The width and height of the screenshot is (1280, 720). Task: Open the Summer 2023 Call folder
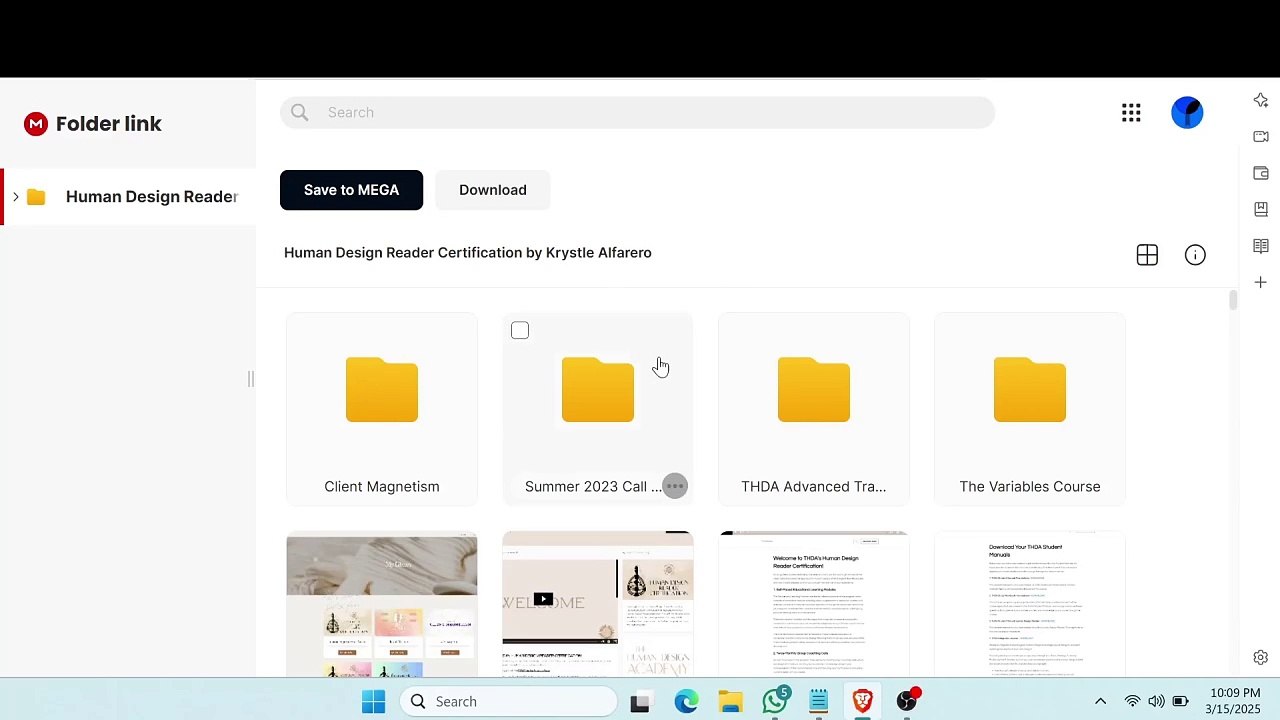point(598,409)
